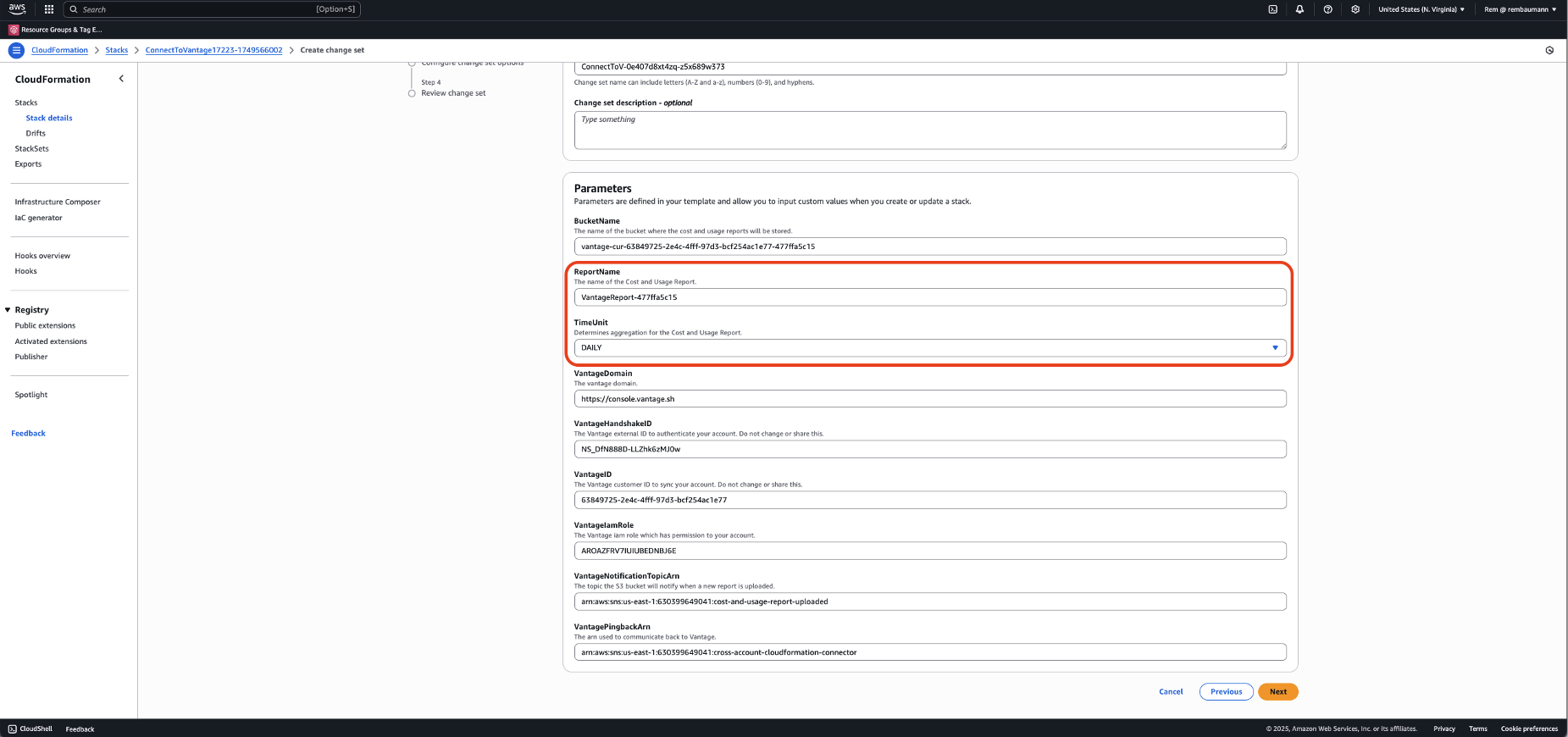Click the ReportName input field

click(930, 297)
